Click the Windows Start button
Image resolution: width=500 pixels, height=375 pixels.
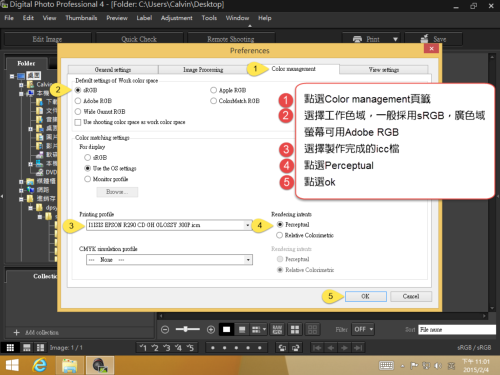coord(12,365)
